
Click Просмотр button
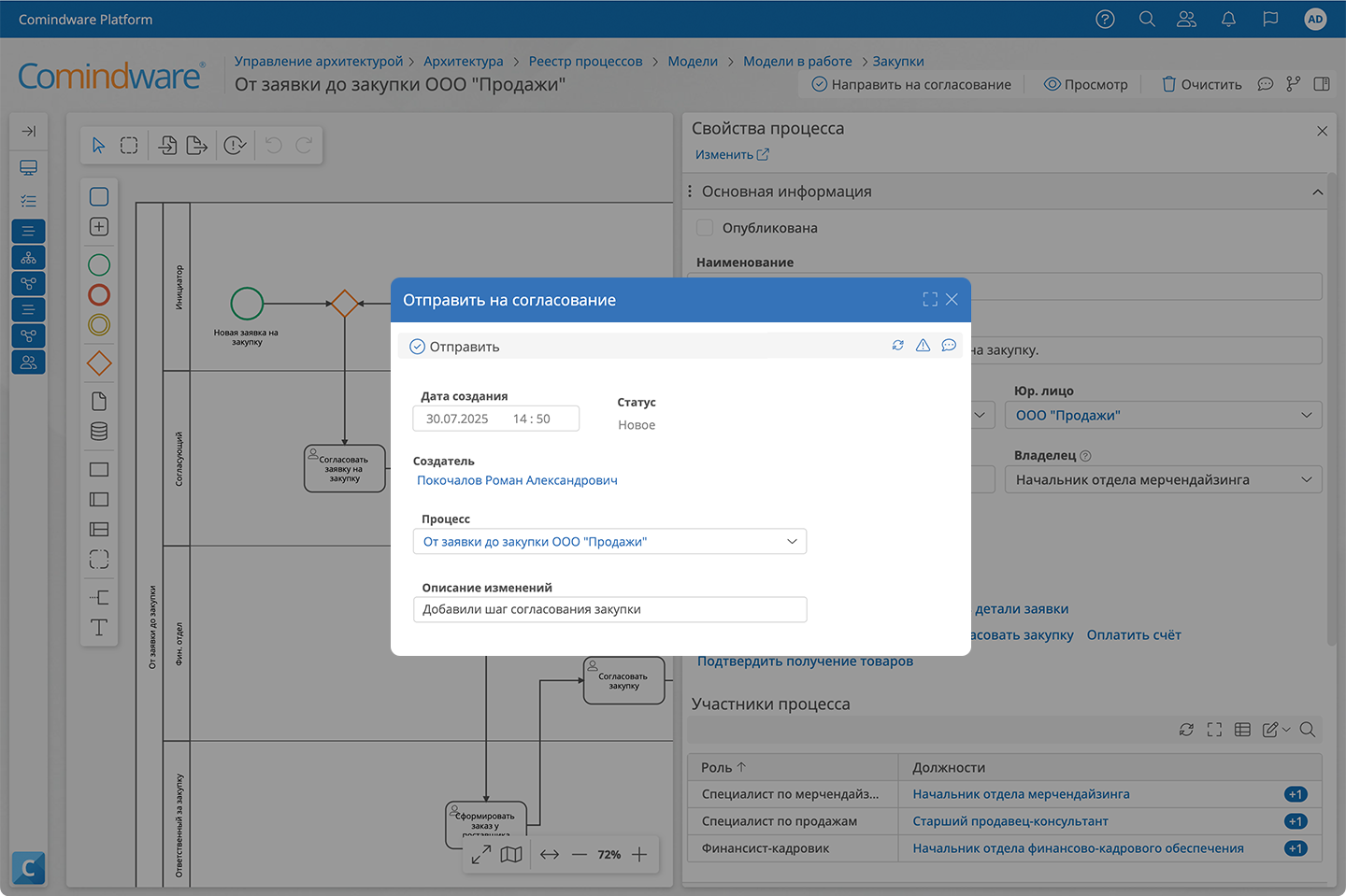click(1086, 84)
